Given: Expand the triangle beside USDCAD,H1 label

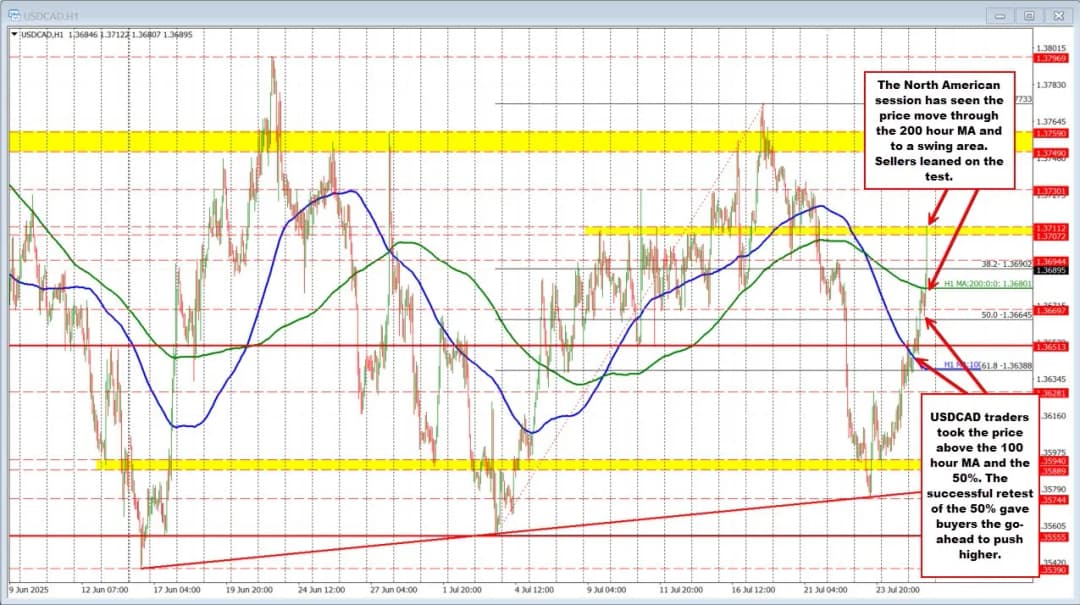Looking at the screenshot, I should [x=13, y=34].
